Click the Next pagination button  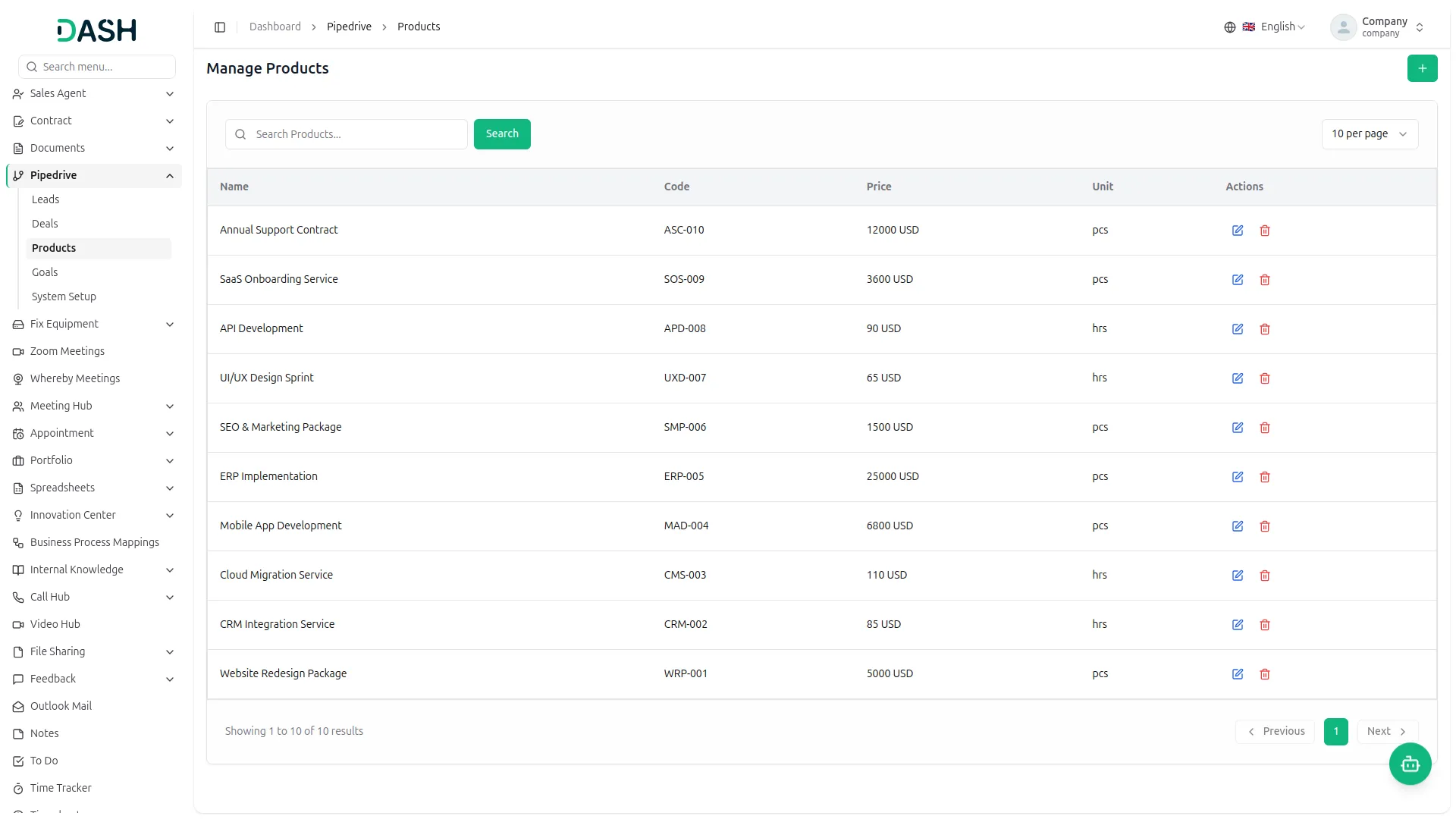click(1387, 732)
